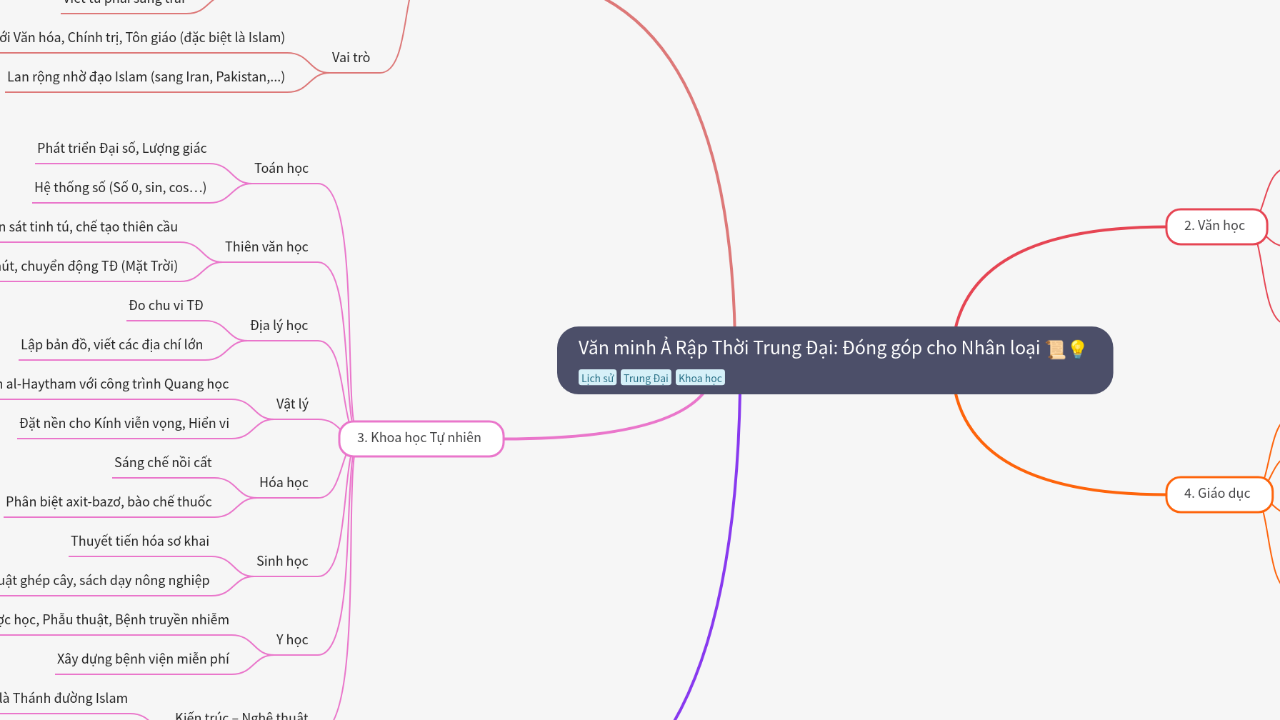This screenshot has height=720, width=1280.
Task: Select the 'Trung Đại' tag
Action: (x=646, y=378)
